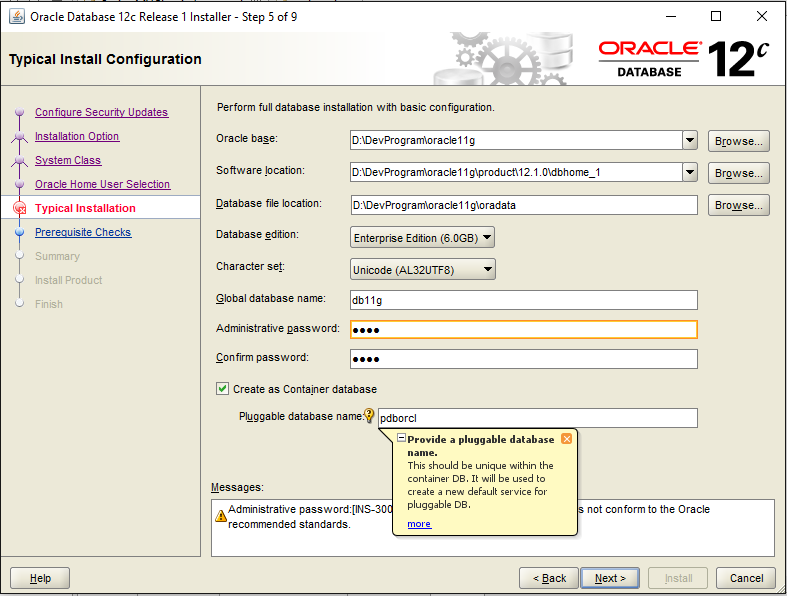Viewport: 787px width, 596px height.
Task: Toggle Create as Container database checkbox
Action: (222, 389)
